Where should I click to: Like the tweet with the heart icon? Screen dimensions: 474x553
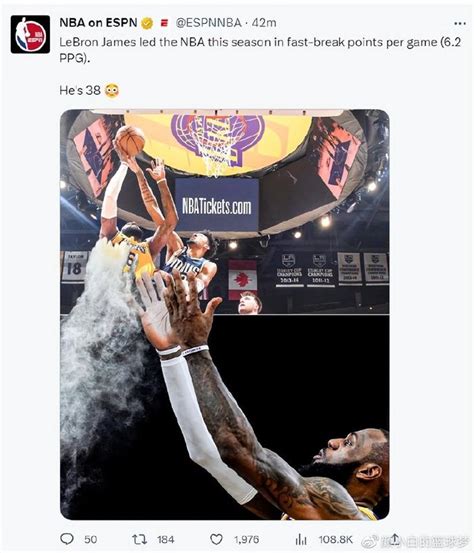click(x=216, y=539)
